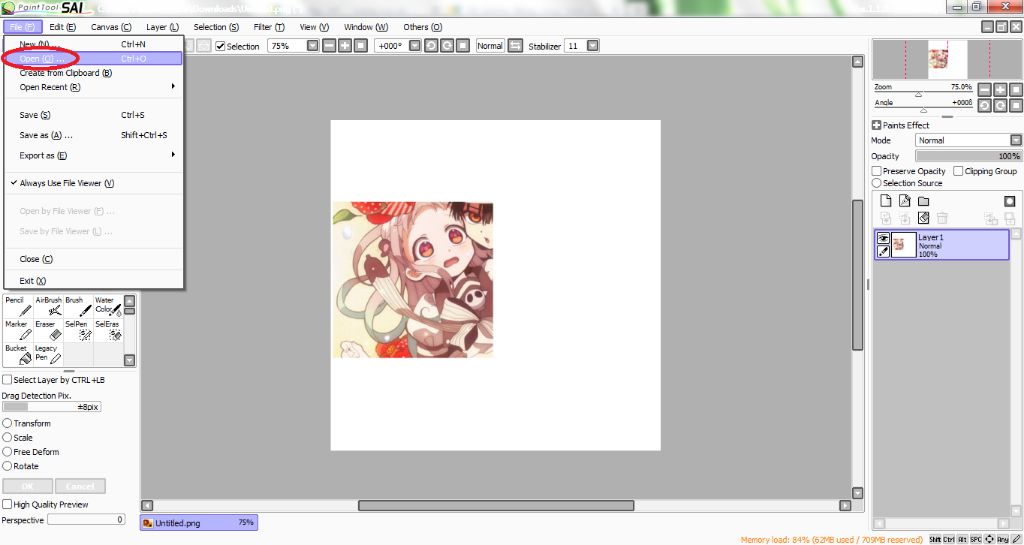Expand the 75% zoom level dropdown
Screen dimensions: 1024x545
[313, 46]
